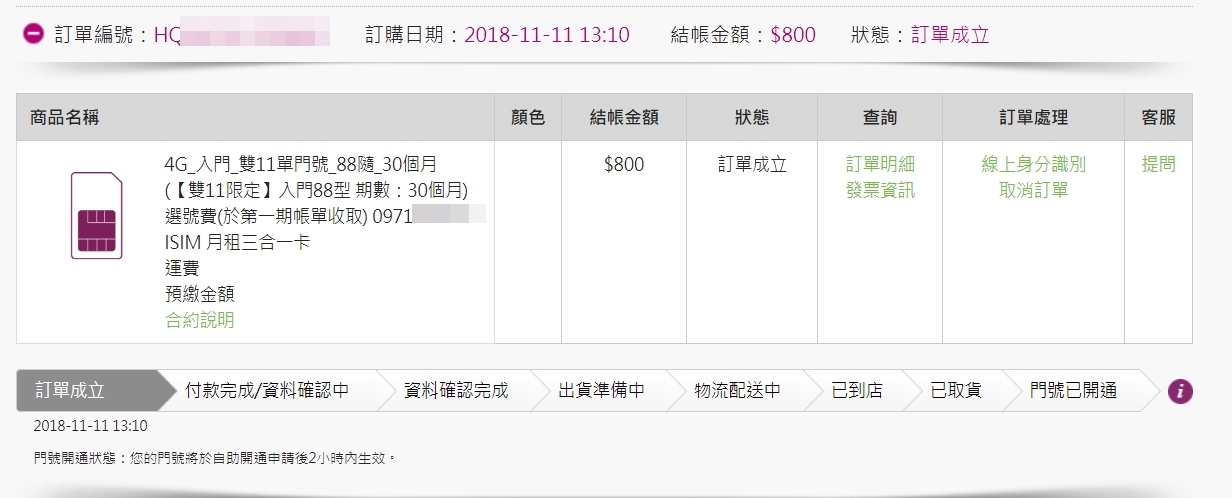
Task: Click 提問 customer service link
Action: 1158,164
